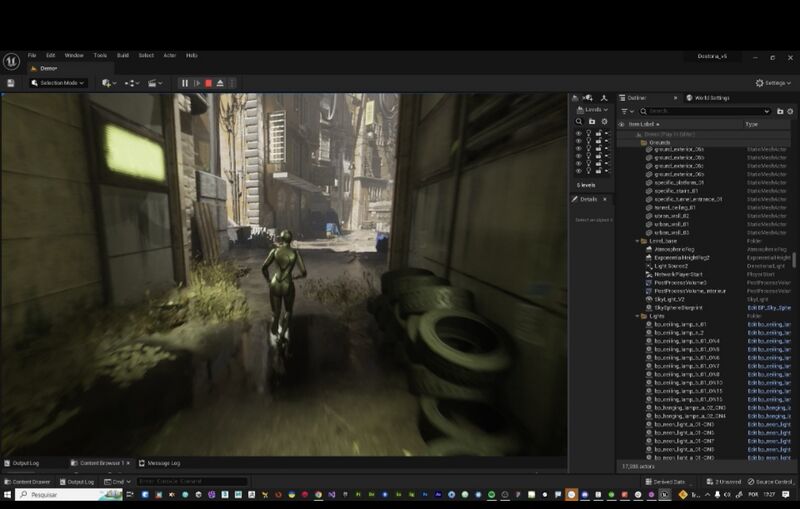
Task: Open the add content cube dropdown
Action: point(109,83)
